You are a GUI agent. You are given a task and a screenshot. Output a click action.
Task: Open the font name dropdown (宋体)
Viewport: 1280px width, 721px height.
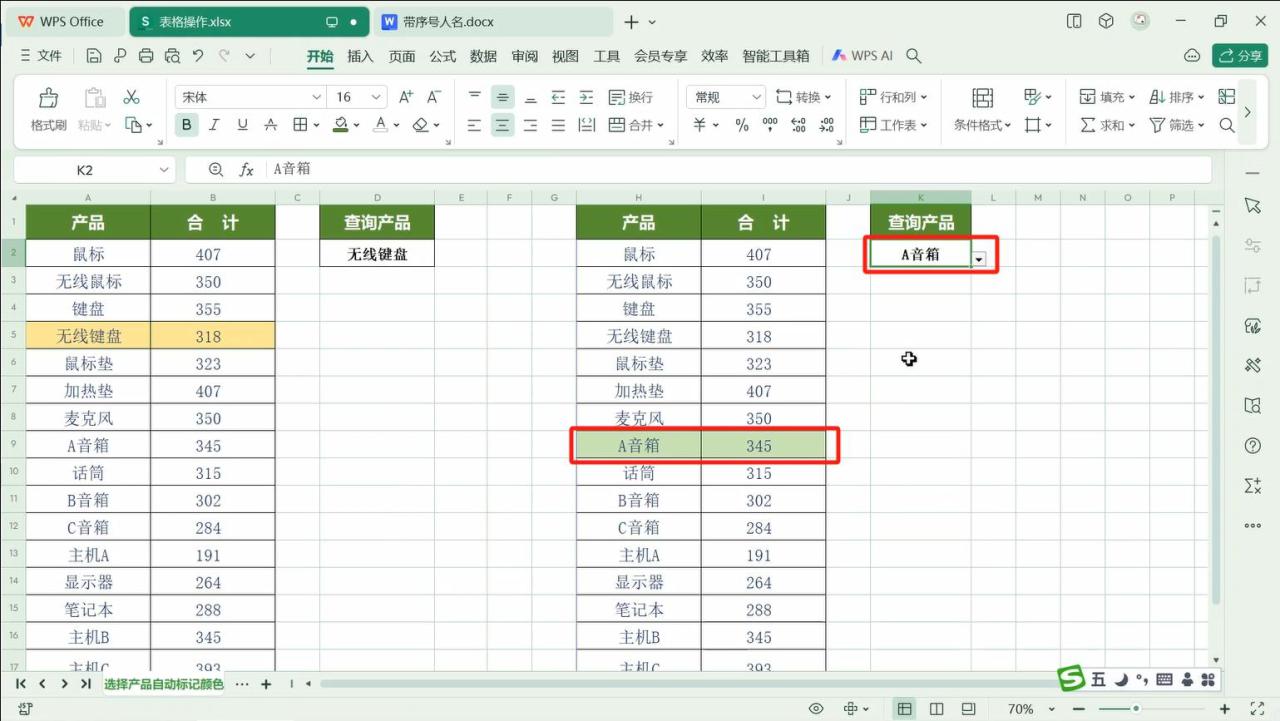pyautogui.click(x=317, y=97)
